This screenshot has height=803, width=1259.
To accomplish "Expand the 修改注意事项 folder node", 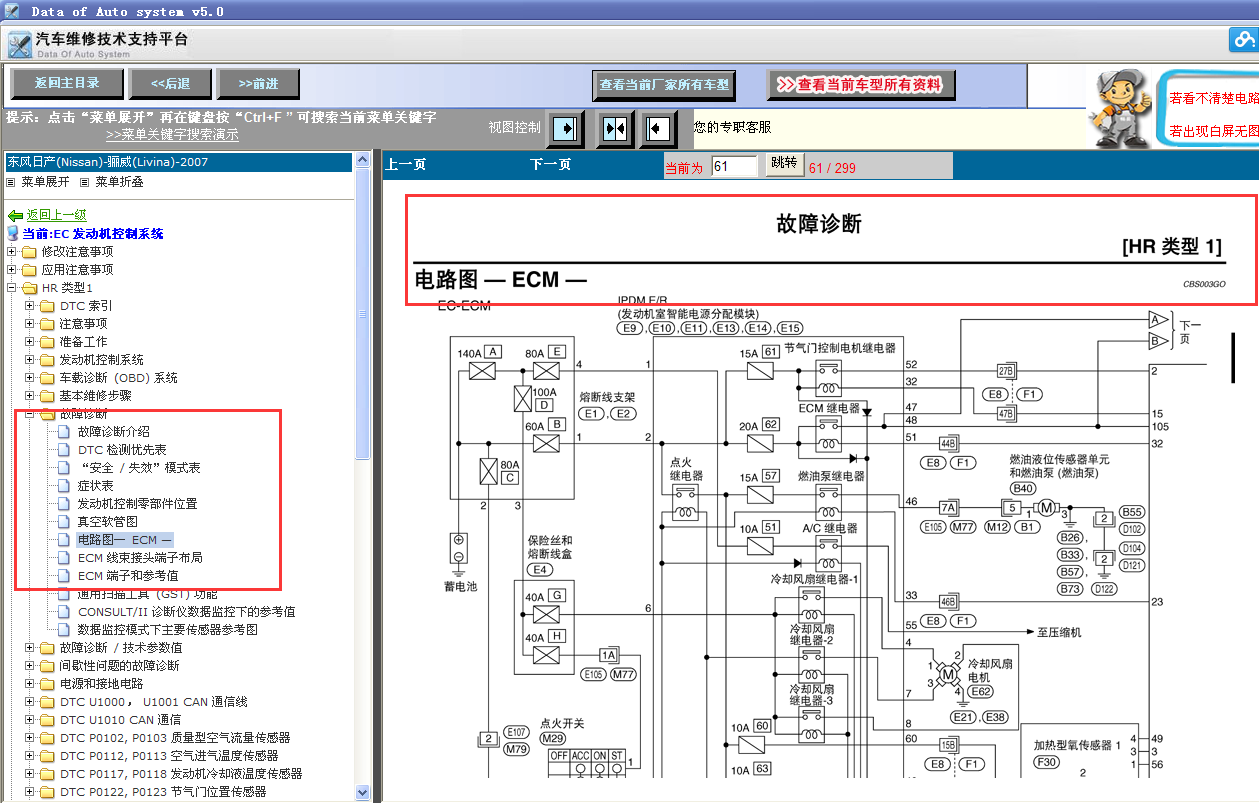I will [11, 252].
